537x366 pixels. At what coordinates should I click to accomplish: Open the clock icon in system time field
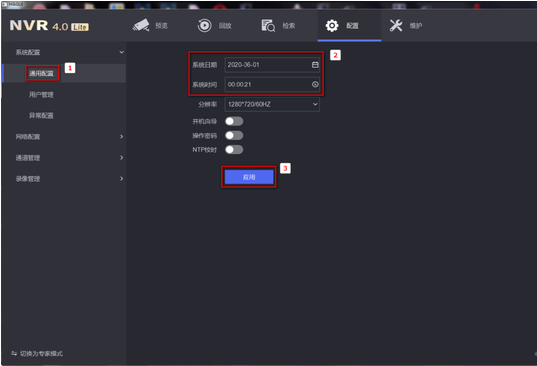pos(315,84)
